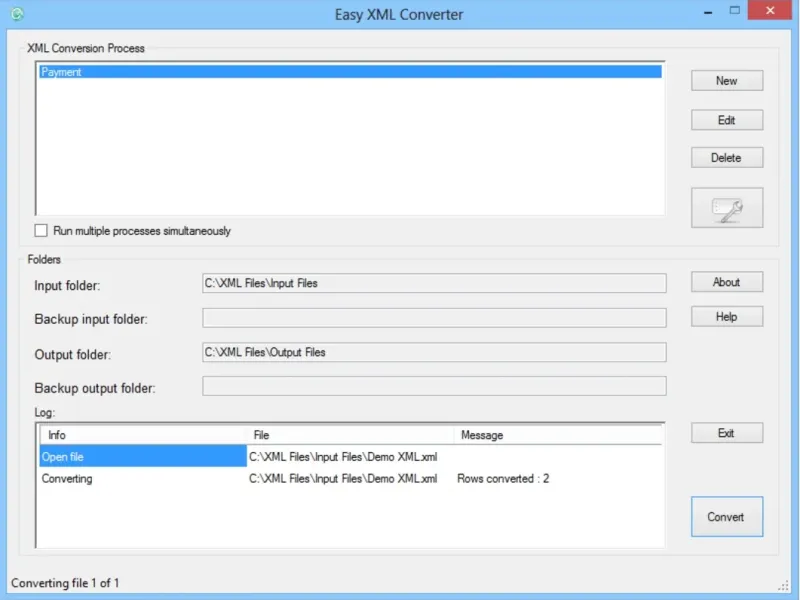Viewport: 800px width, 600px height.
Task: Edit the selected Payment process
Action: click(x=727, y=120)
